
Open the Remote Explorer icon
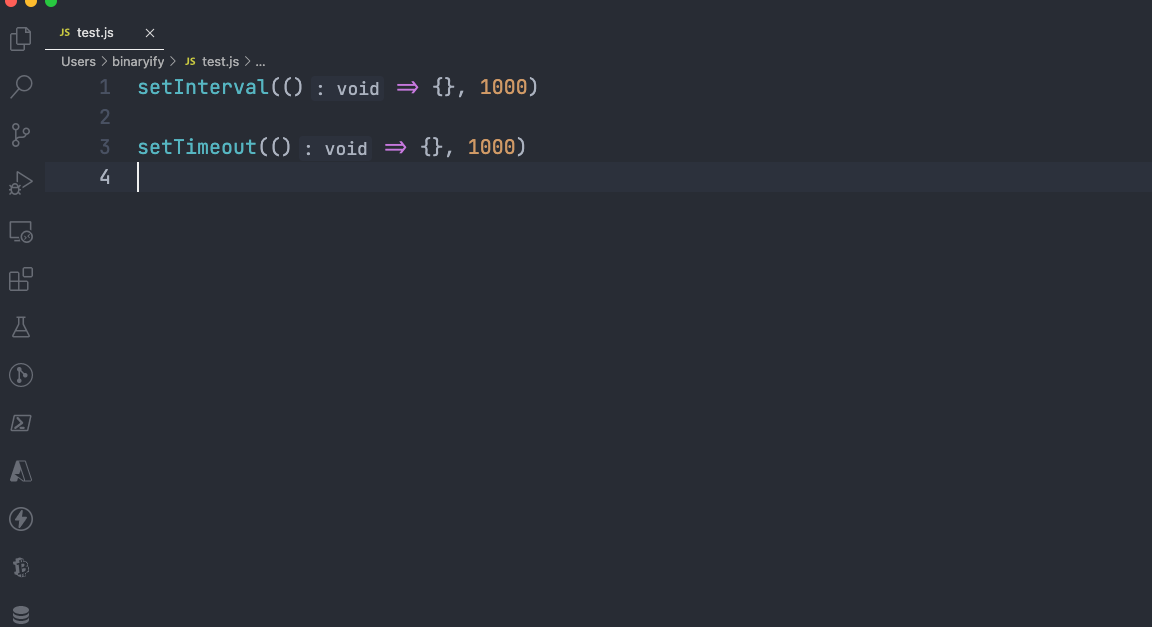[20, 231]
